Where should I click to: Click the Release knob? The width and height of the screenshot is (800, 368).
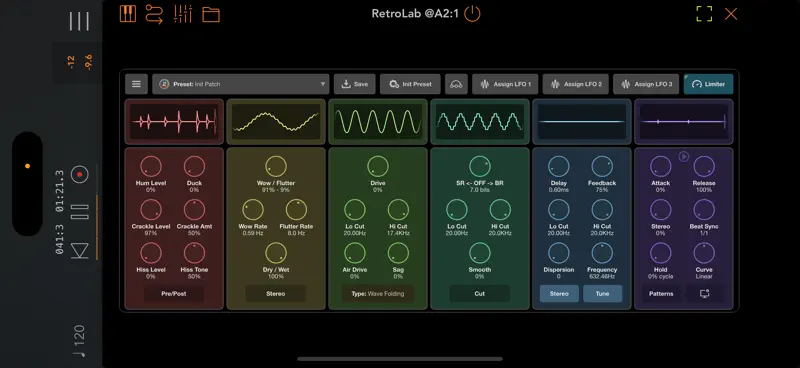point(704,167)
